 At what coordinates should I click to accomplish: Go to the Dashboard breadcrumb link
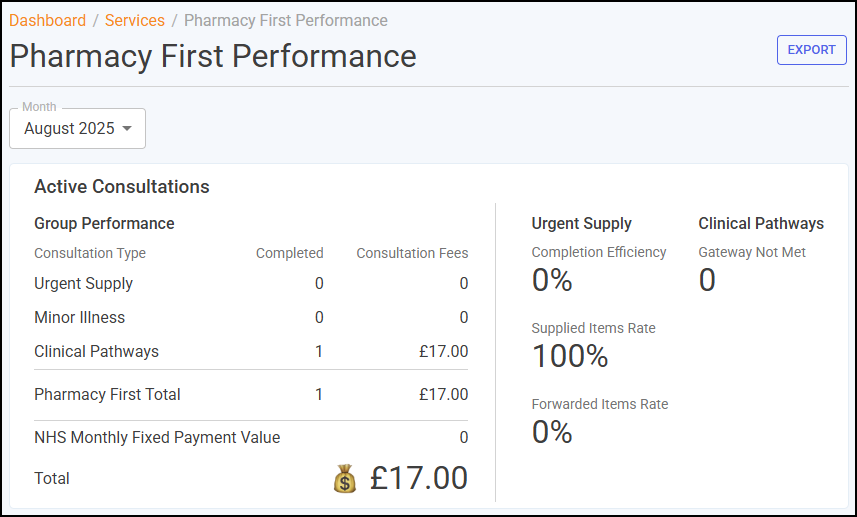[48, 20]
